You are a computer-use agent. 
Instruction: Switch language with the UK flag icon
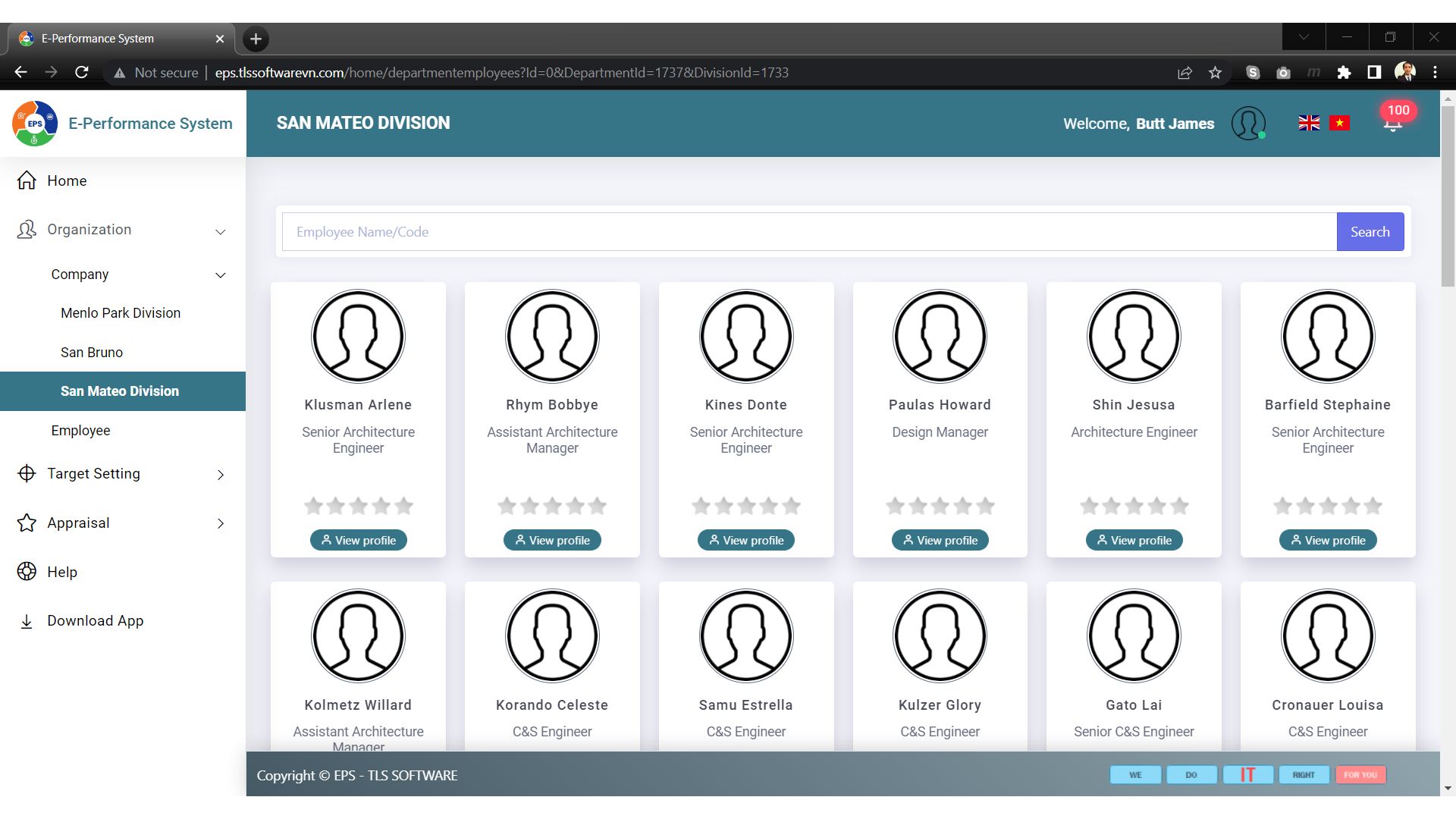click(x=1309, y=123)
